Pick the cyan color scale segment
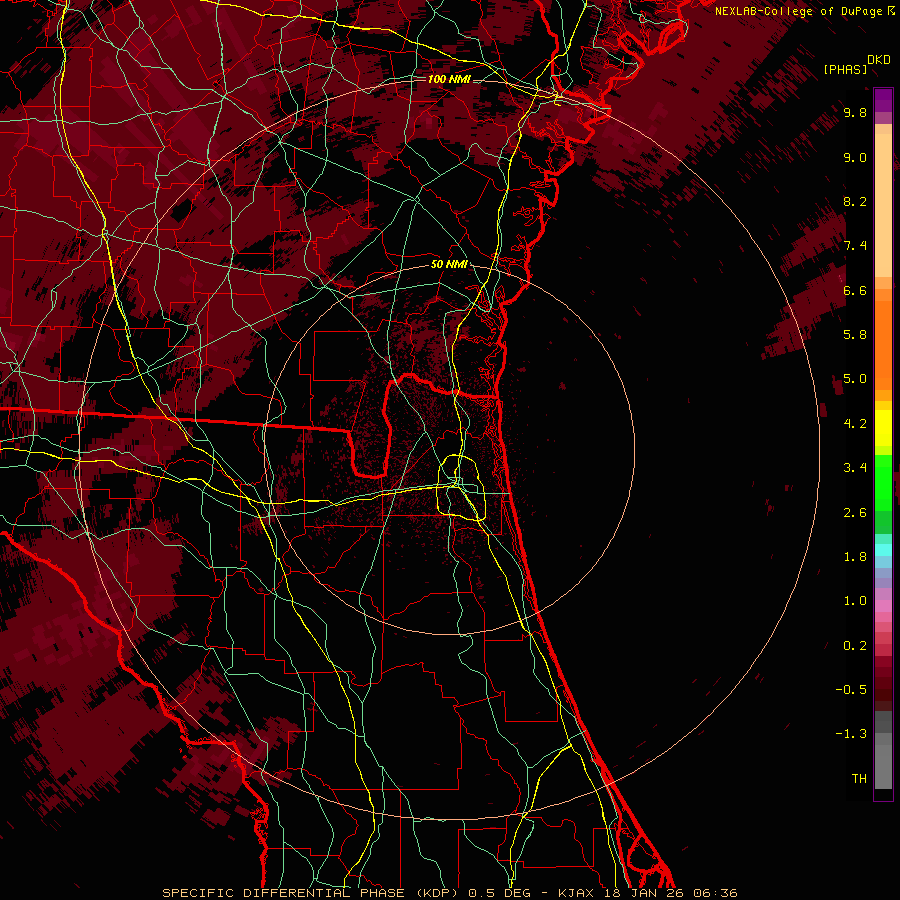Viewport: 900px width, 900px height. point(883,549)
